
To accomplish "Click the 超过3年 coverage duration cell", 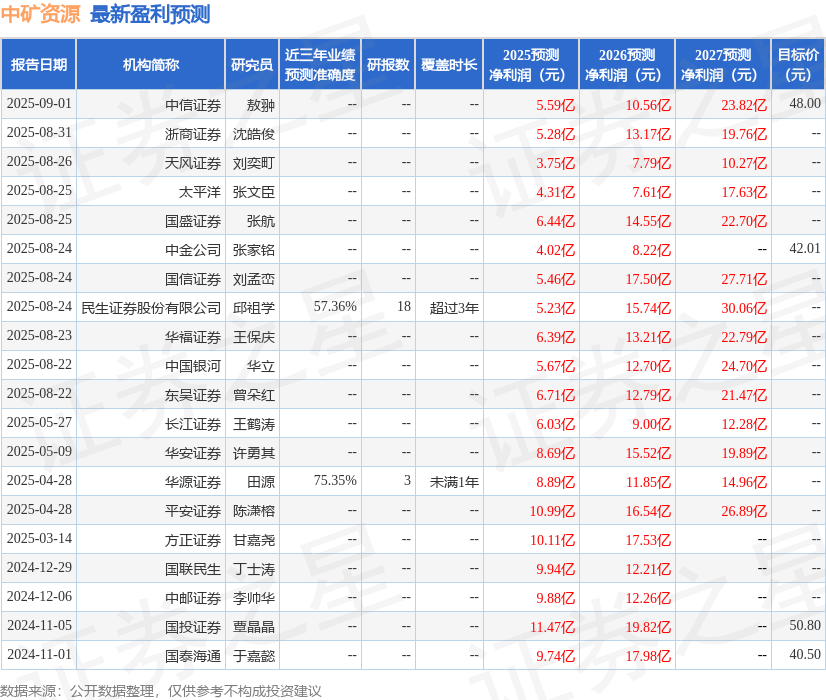I will coord(449,307).
